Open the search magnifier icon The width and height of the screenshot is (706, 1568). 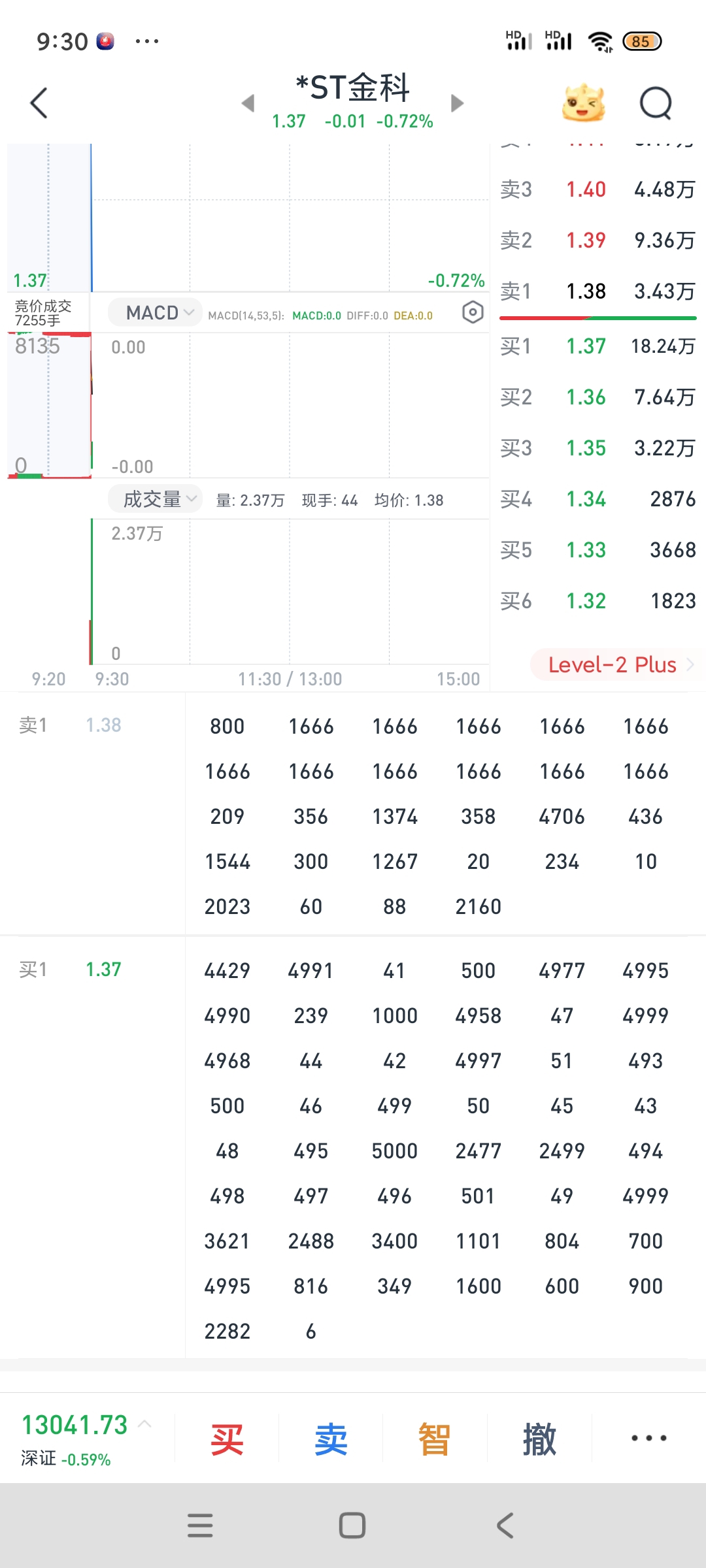656,103
